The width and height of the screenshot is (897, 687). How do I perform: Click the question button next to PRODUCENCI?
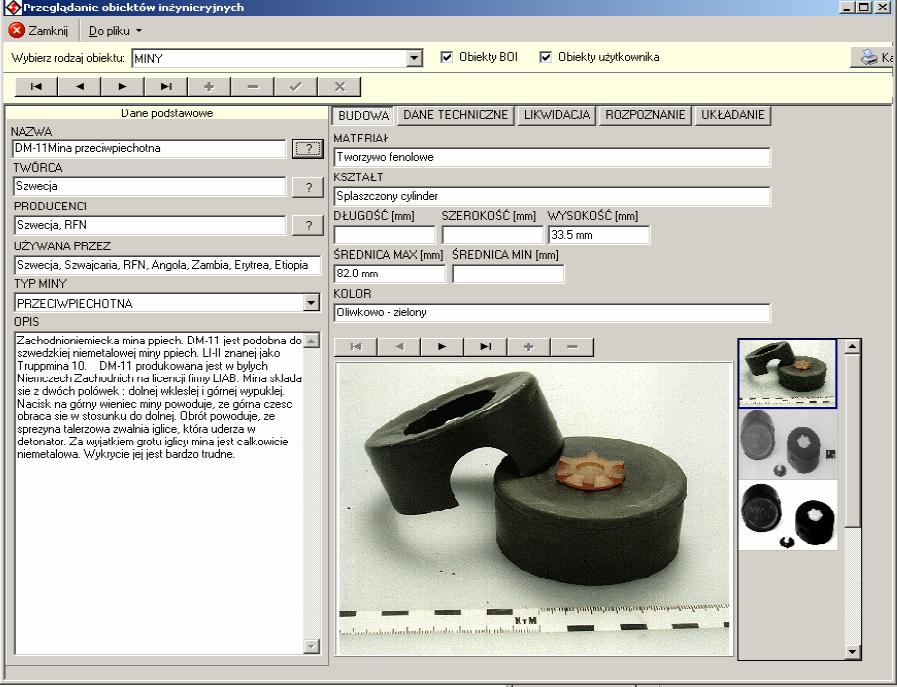point(308,225)
